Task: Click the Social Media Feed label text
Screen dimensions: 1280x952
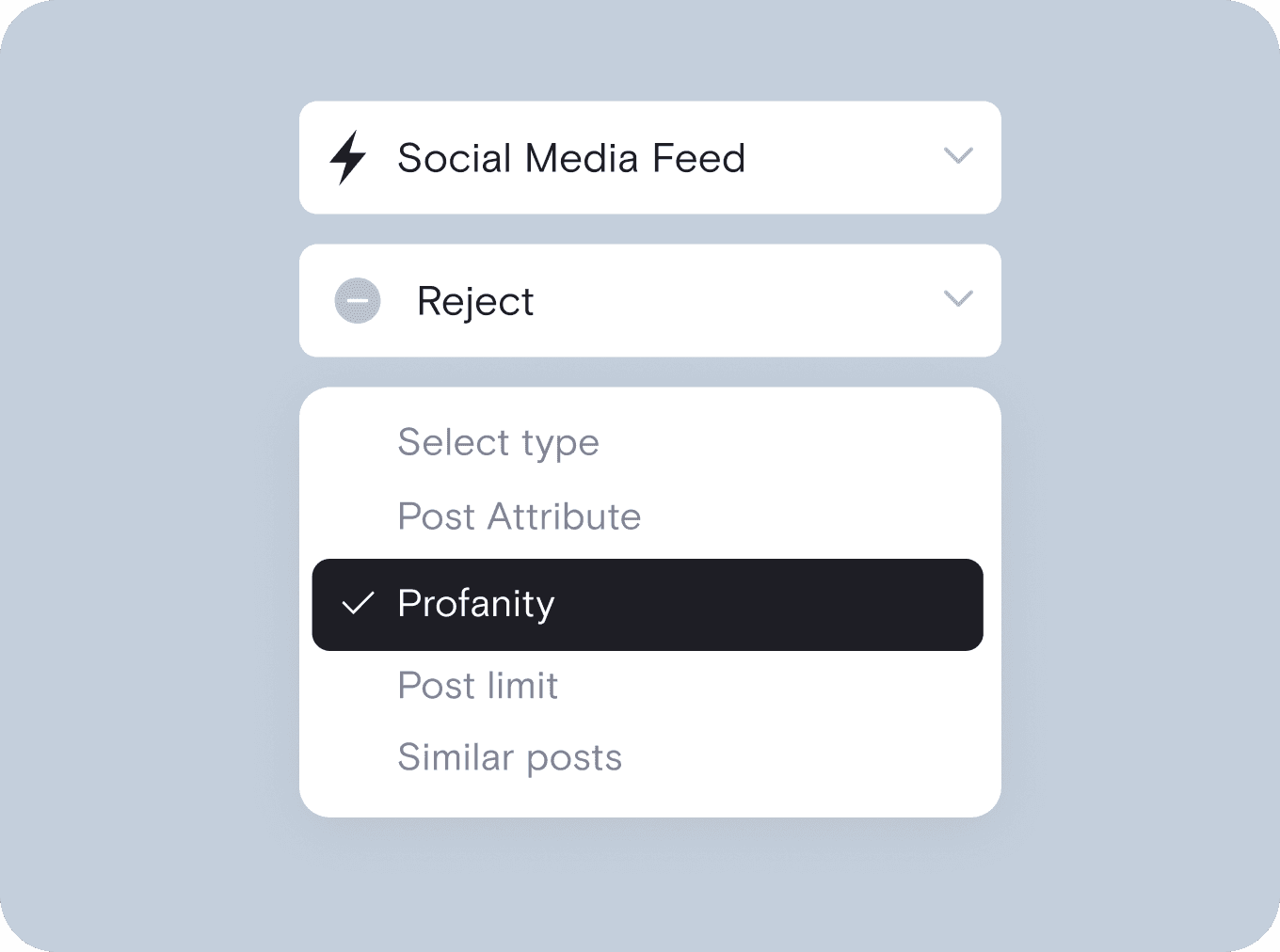Action: 571,158
